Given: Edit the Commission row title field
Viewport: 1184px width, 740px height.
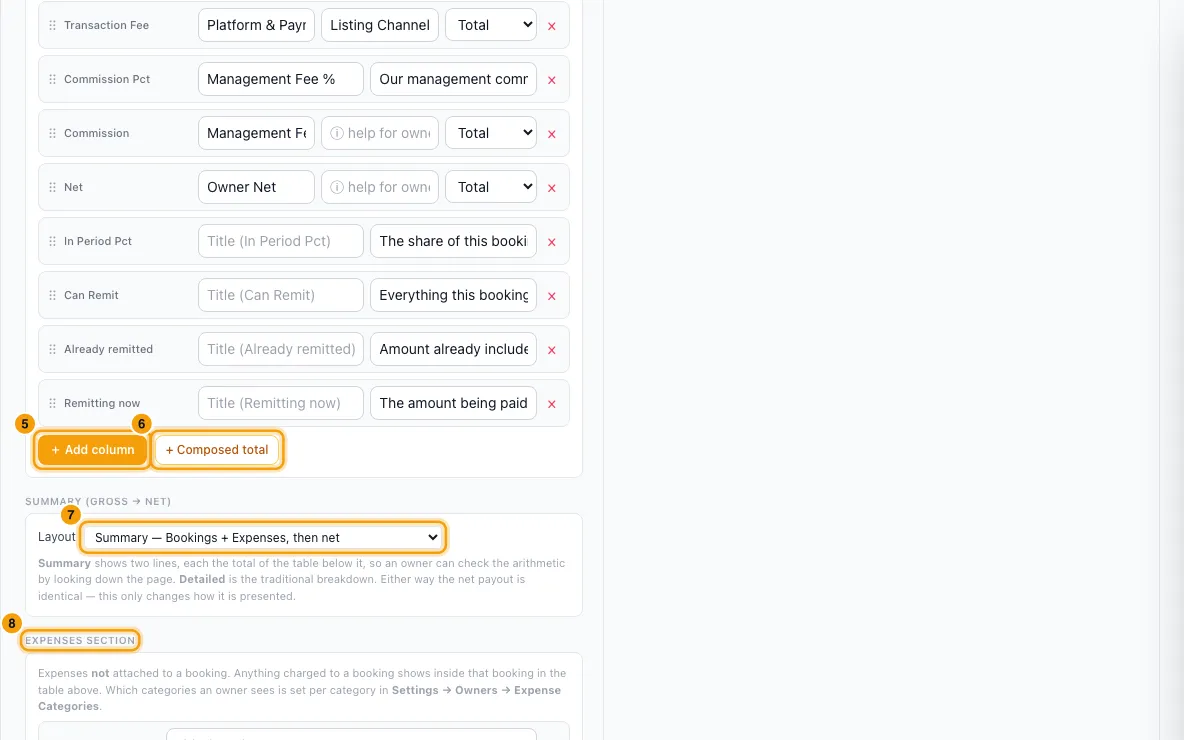Looking at the screenshot, I should click(x=256, y=133).
